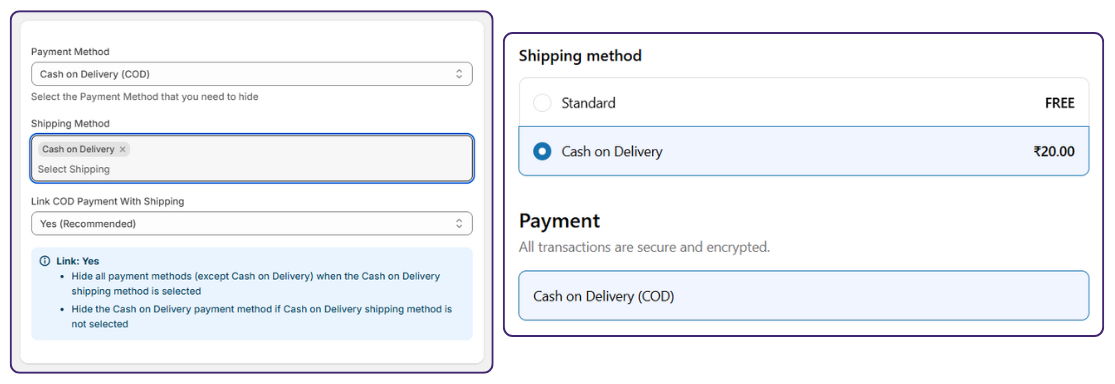Select the Cash on Delivery shipping radio
Image resolution: width=1115 pixels, height=384 pixels.
(542, 151)
